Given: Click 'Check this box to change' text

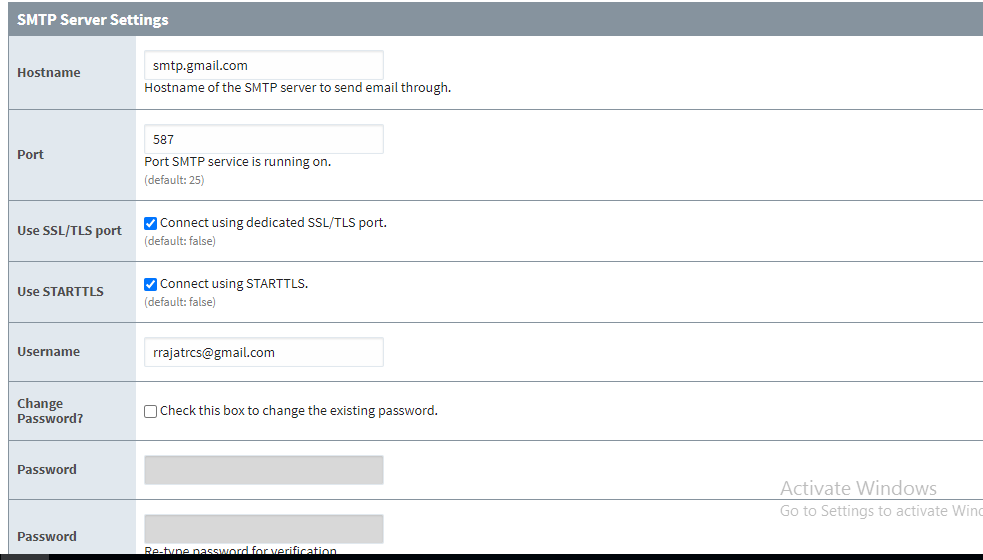Looking at the screenshot, I should pos(298,411).
